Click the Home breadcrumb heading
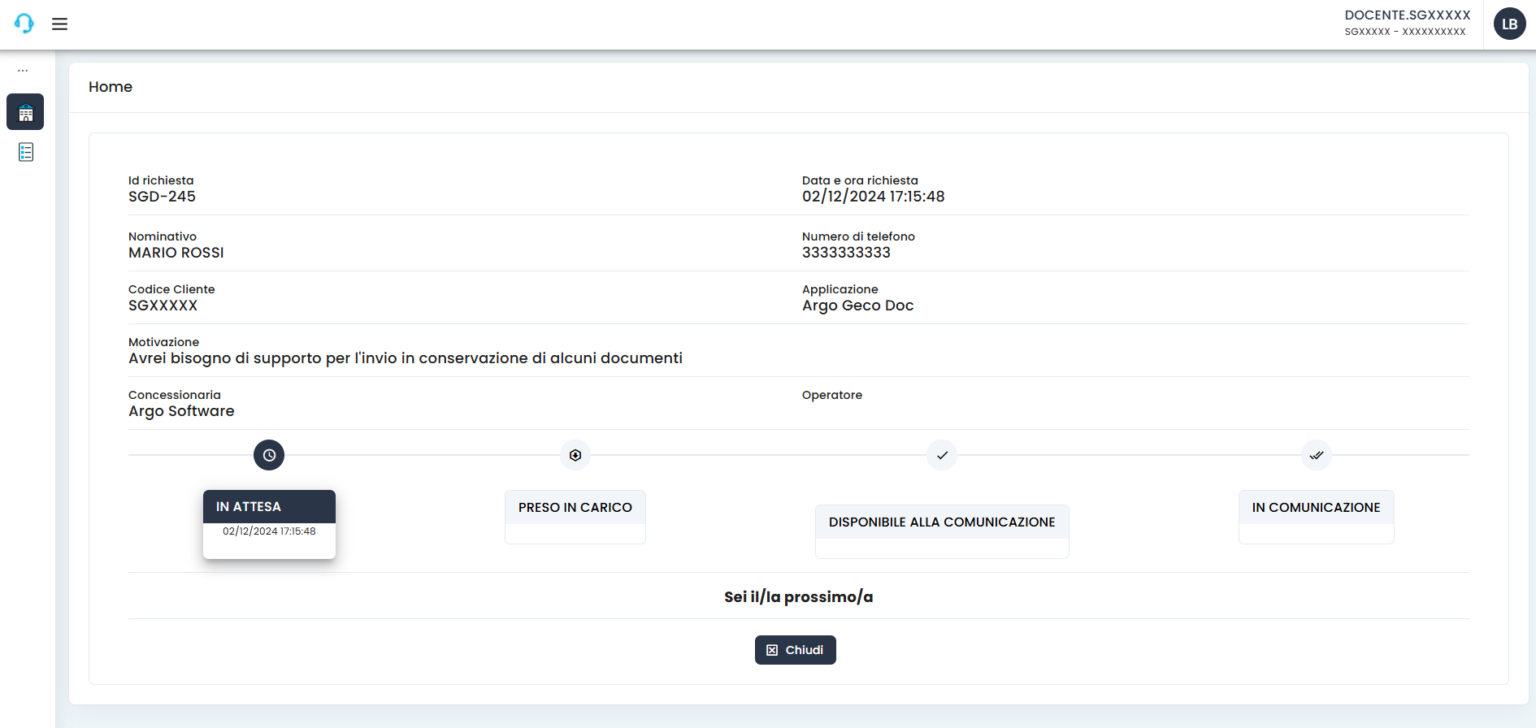 click(x=110, y=87)
